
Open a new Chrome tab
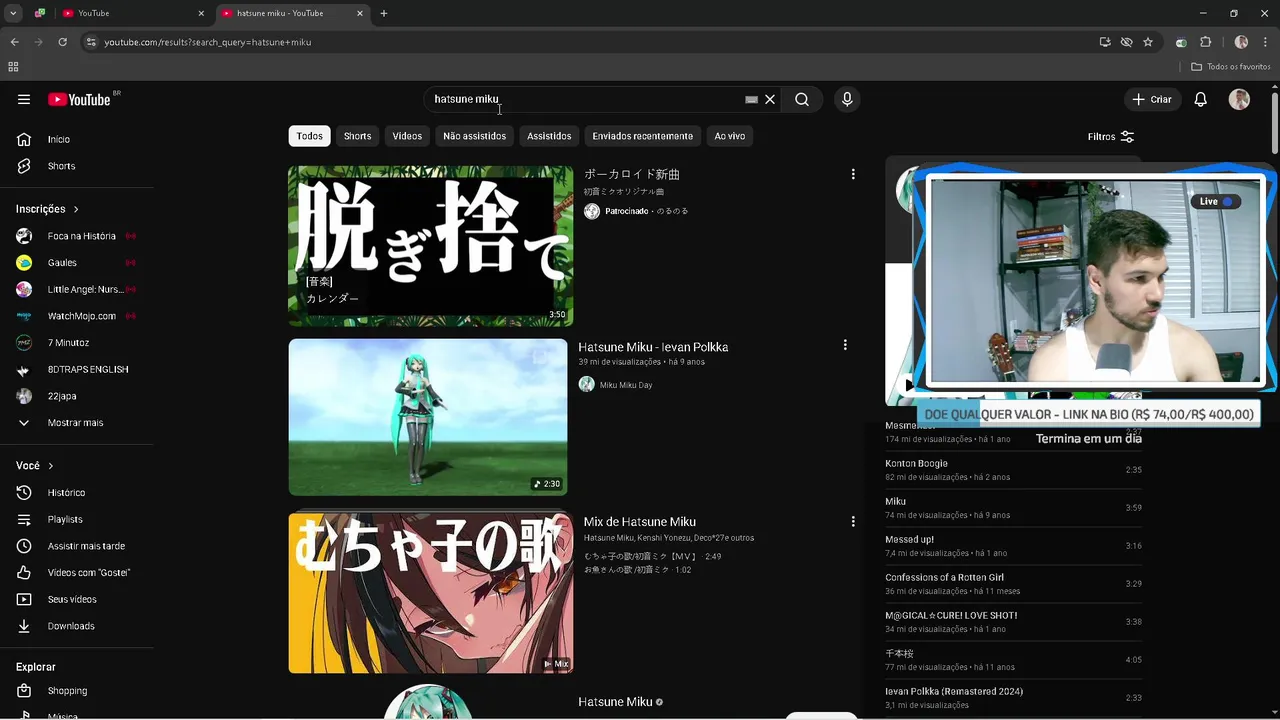[x=384, y=13]
